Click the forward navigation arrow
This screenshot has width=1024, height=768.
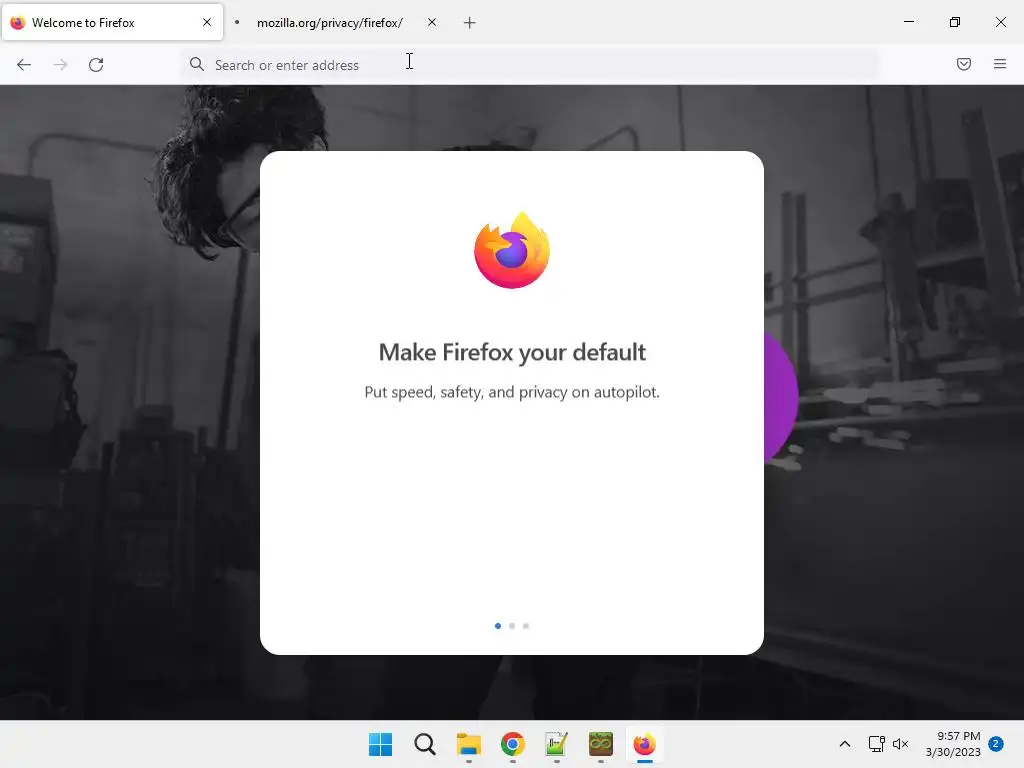(x=60, y=65)
